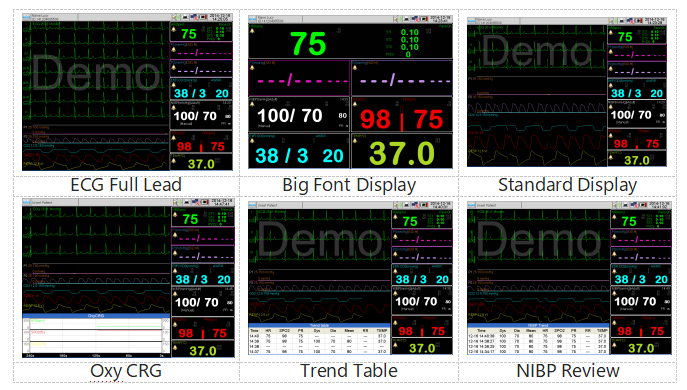Click SpO2 alarm bell in Oxy CRG screen

(175, 324)
